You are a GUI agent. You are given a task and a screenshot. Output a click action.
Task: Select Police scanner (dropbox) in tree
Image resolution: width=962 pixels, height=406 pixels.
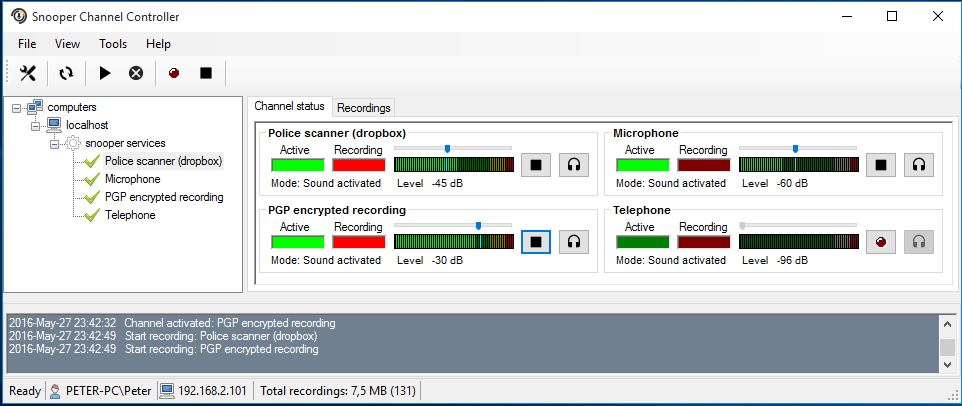coord(163,161)
